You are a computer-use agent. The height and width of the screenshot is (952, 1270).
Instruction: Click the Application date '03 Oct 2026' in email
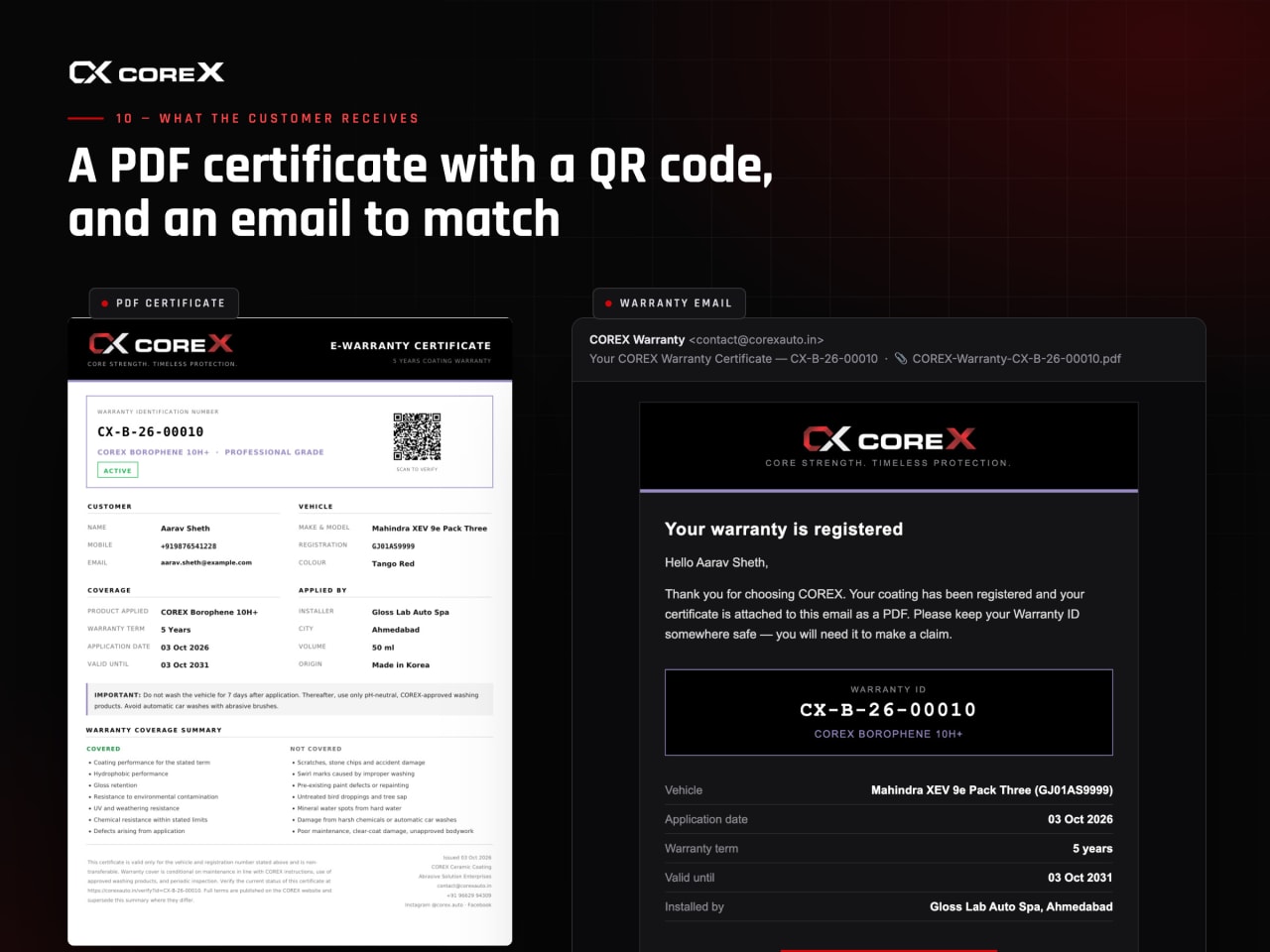[x=1080, y=819]
